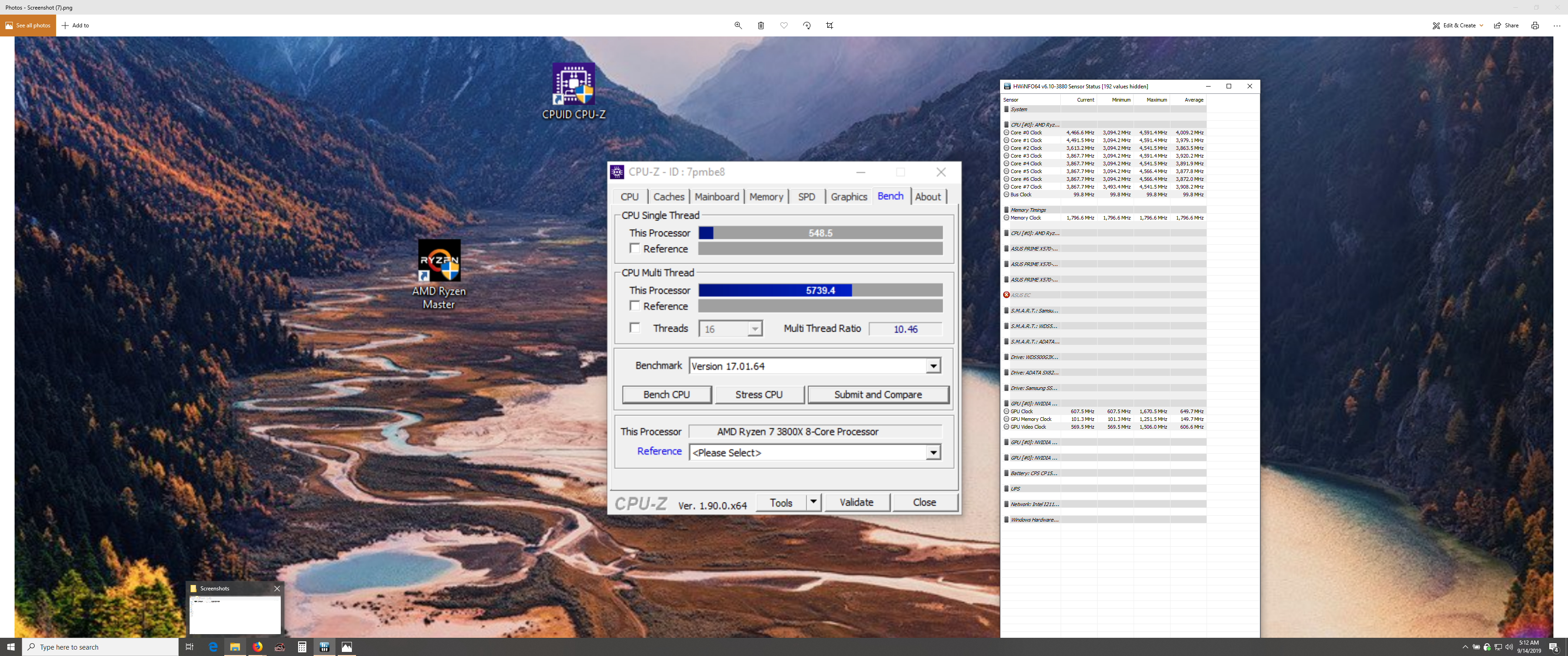Click the red ASUS EC error icon
1568x656 pixels.
(1006, 295)
